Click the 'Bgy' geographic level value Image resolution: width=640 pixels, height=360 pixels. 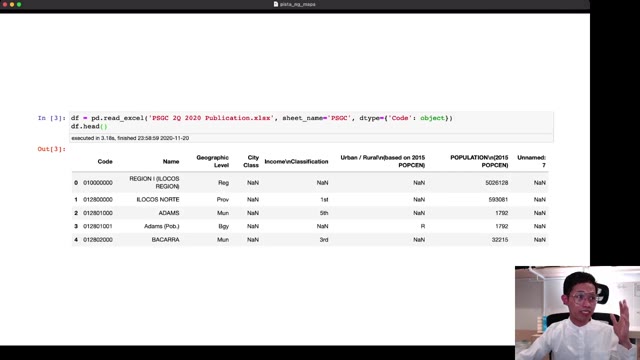[x=223, y=226]
